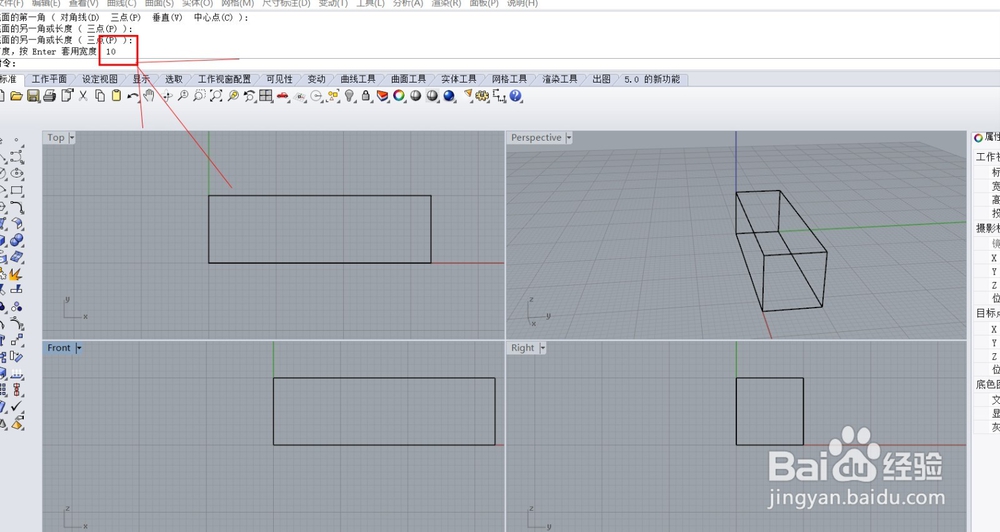Image resolution: width=1000 pixels, height=532 pixels.
Task: Click the red car named-view icon
Action: click(x=283, y=96)
